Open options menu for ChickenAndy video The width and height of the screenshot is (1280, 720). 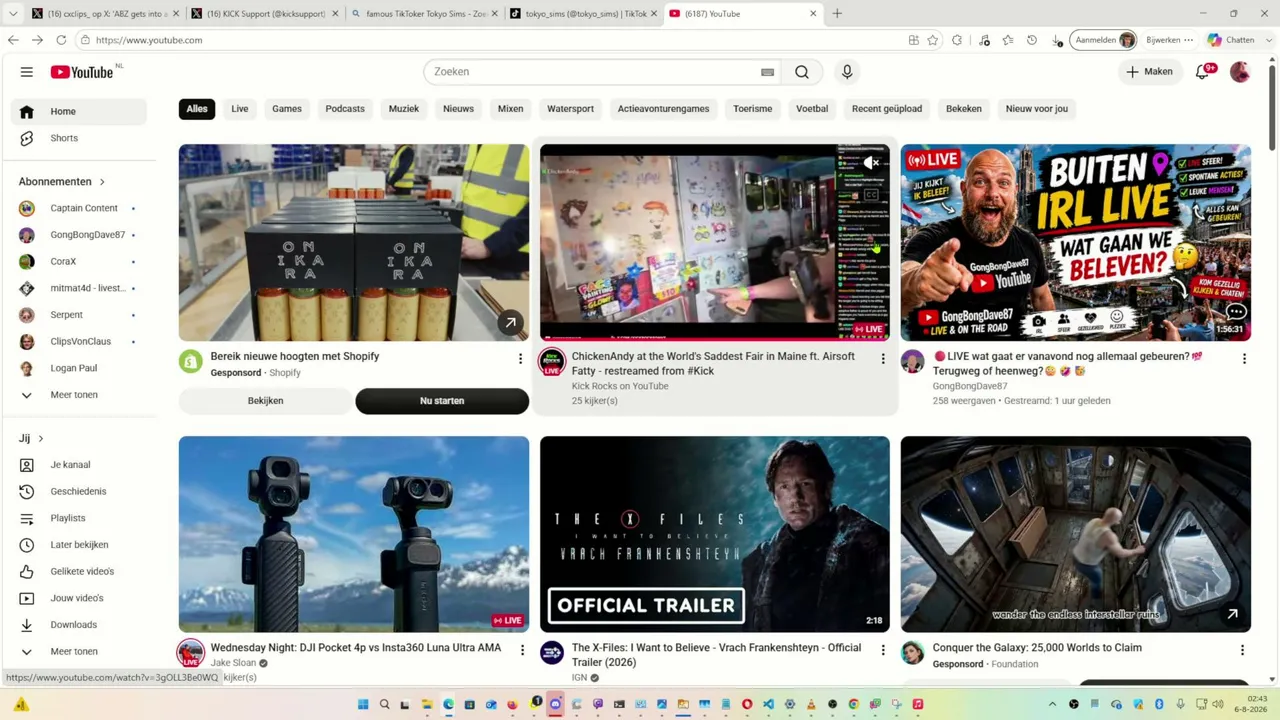click(x=883, y=358)
